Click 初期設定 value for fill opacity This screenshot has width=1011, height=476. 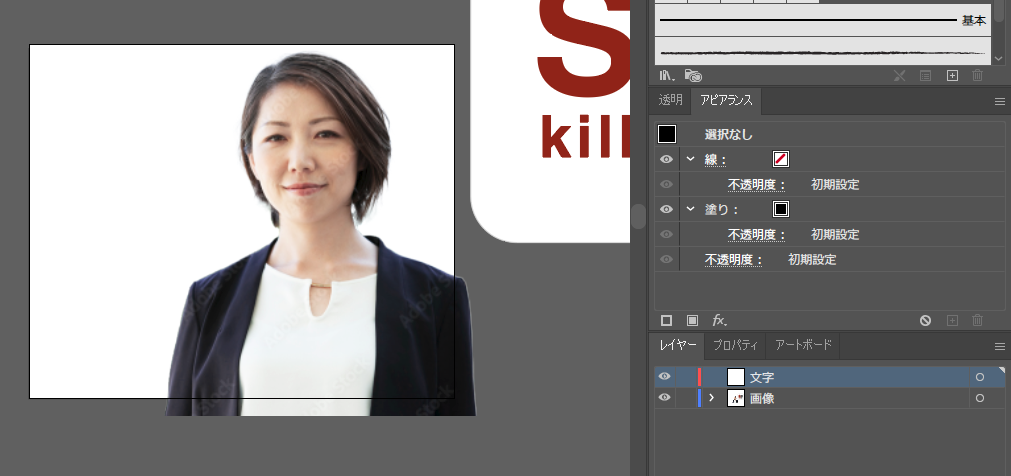[835, 235]
